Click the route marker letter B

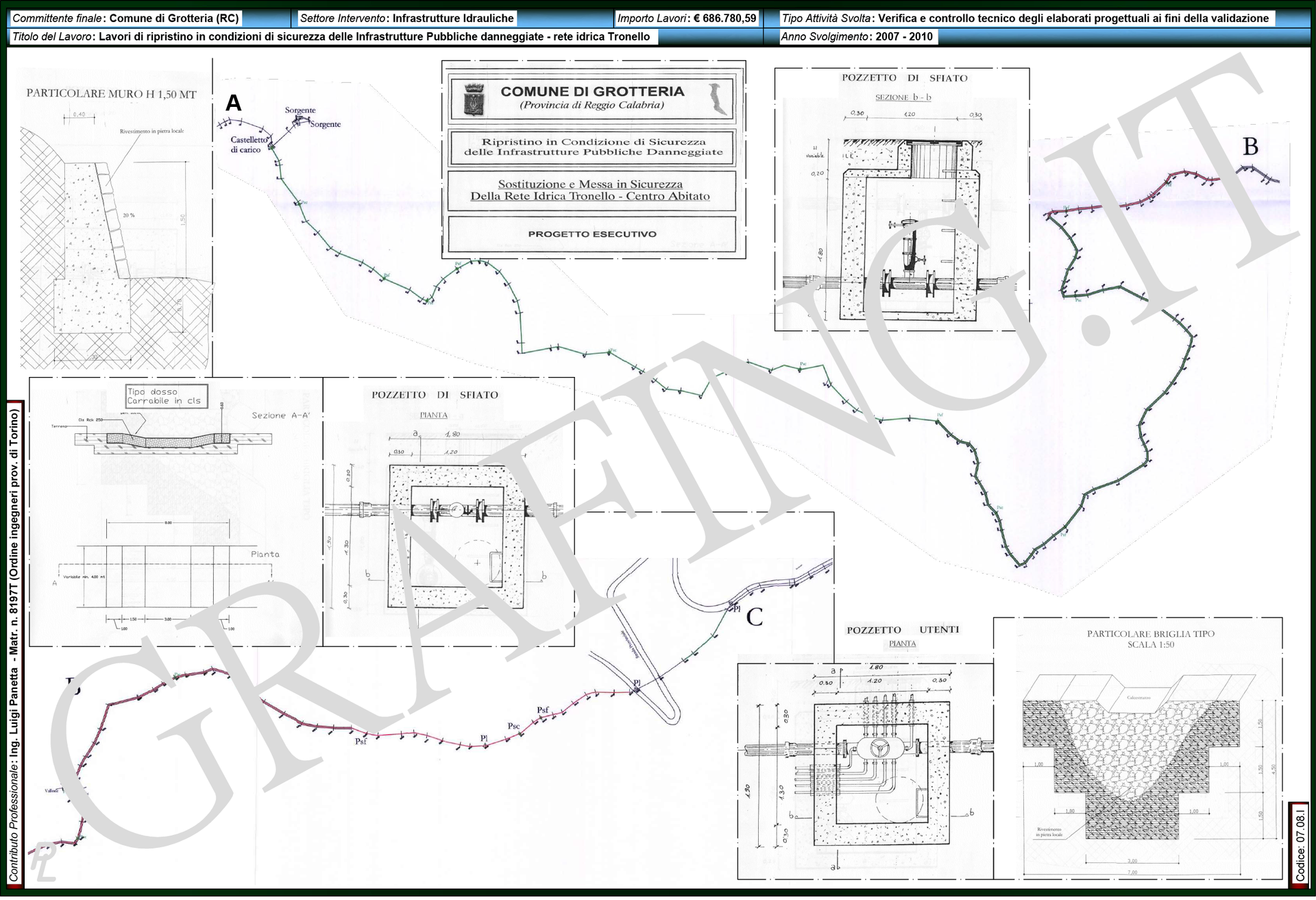[1250, 147]
